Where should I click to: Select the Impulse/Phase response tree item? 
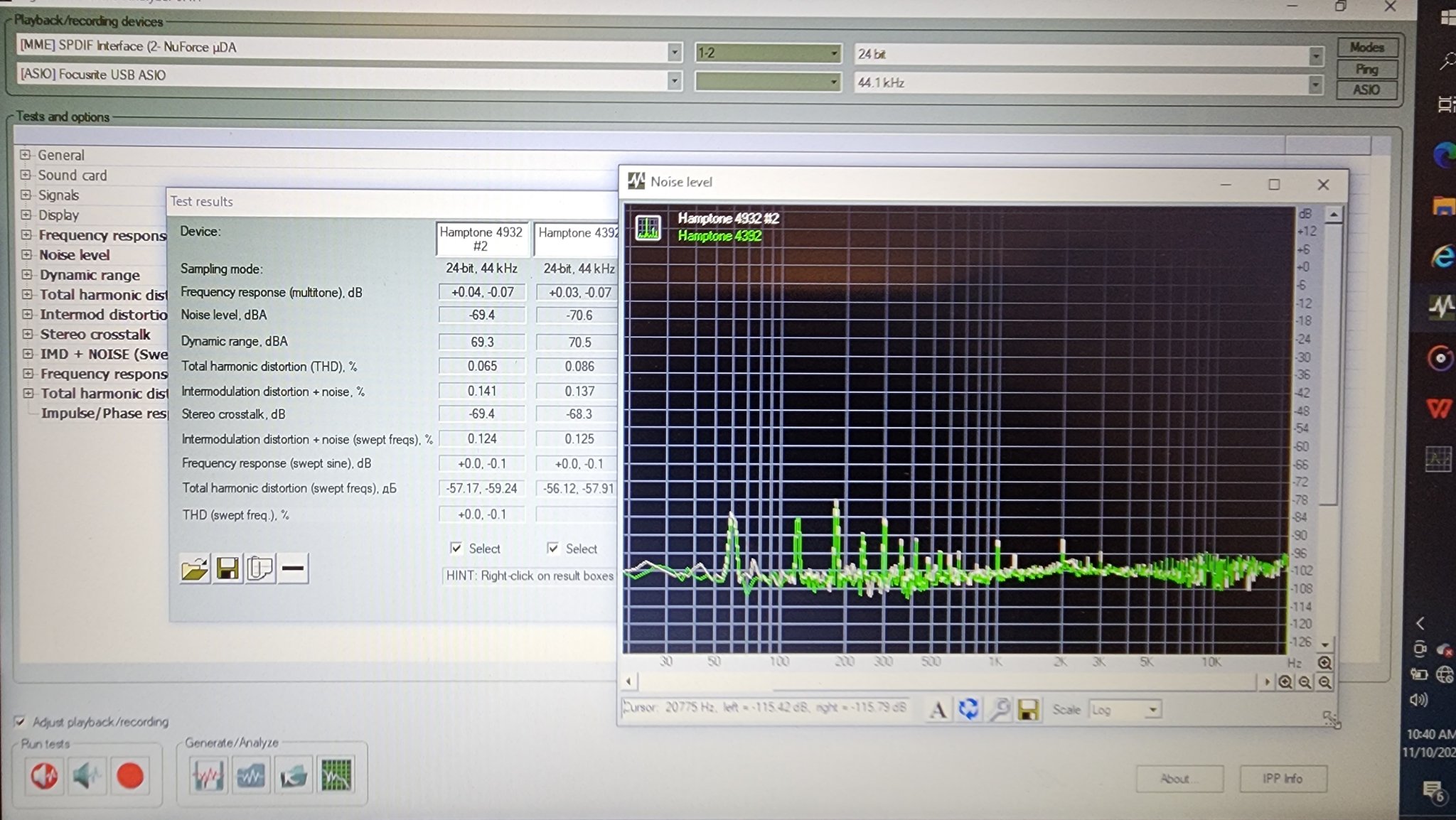tap(104, 413)
